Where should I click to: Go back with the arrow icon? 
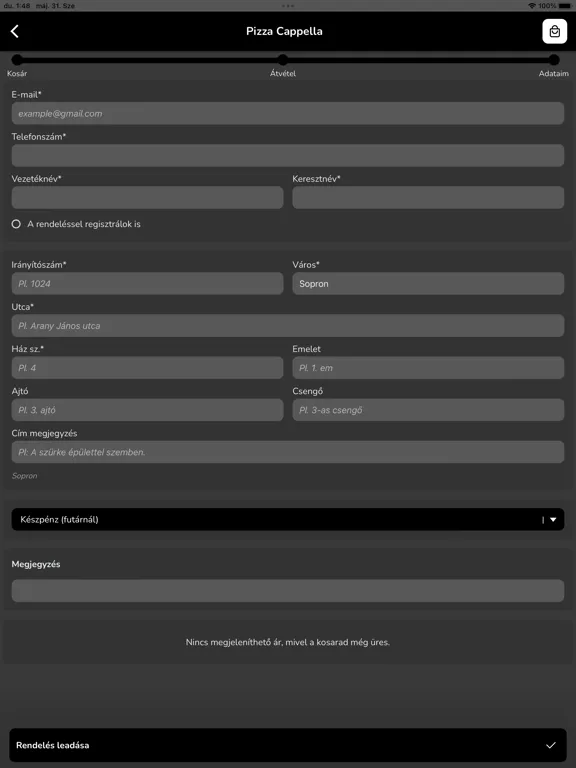(15, 31)
